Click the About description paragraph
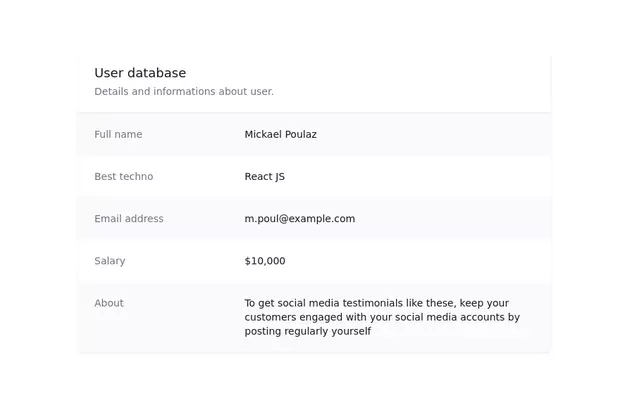Image resolution: width=625 pixels, height=400 pixels. [381, 317]
